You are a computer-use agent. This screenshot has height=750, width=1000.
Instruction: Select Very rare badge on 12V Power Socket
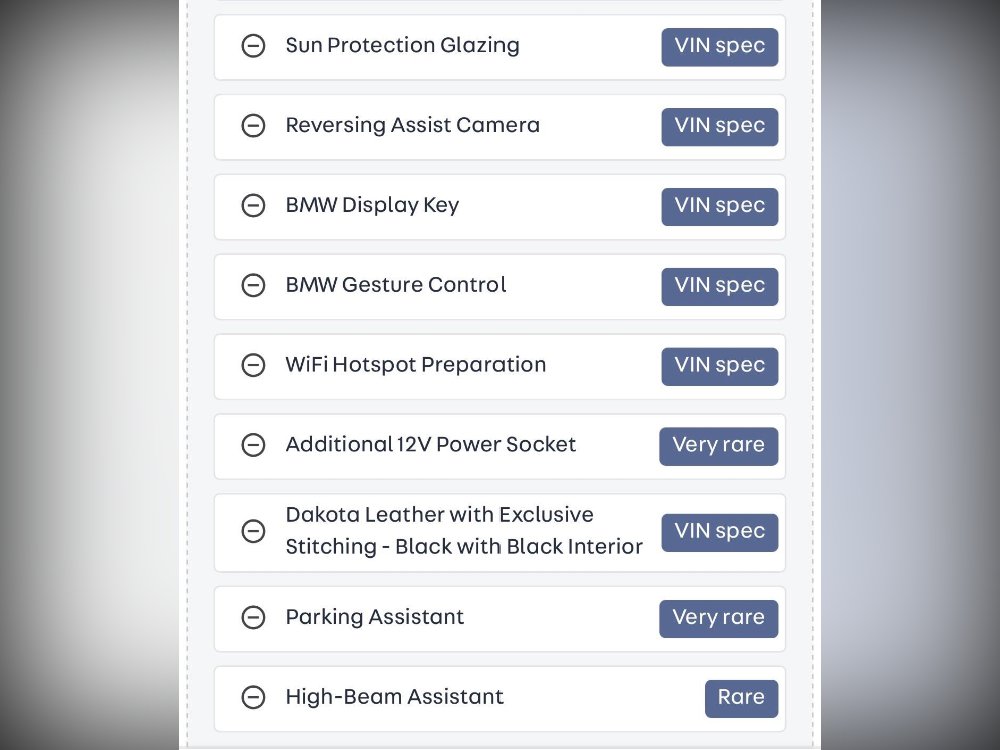coord(719,446)
